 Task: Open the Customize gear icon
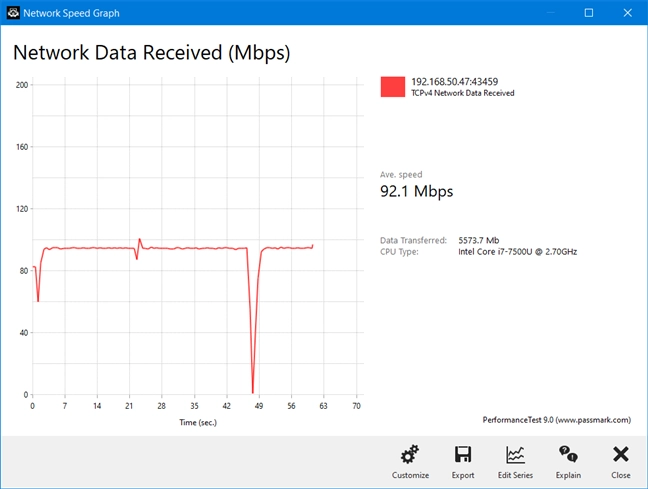click(x=410, y=454)
